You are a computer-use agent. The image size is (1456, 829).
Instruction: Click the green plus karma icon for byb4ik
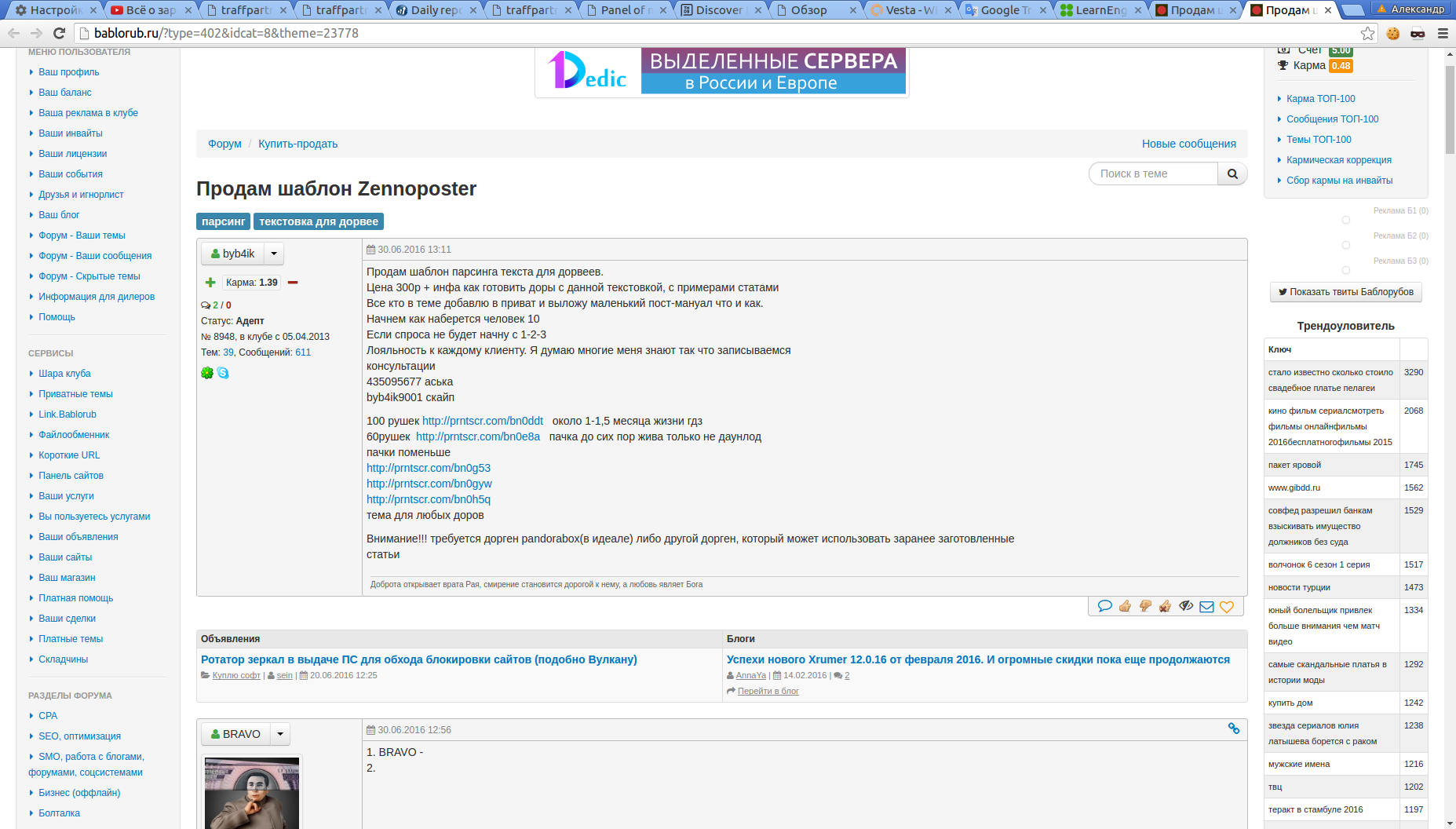pyautogui.click(x=210, y=283)
